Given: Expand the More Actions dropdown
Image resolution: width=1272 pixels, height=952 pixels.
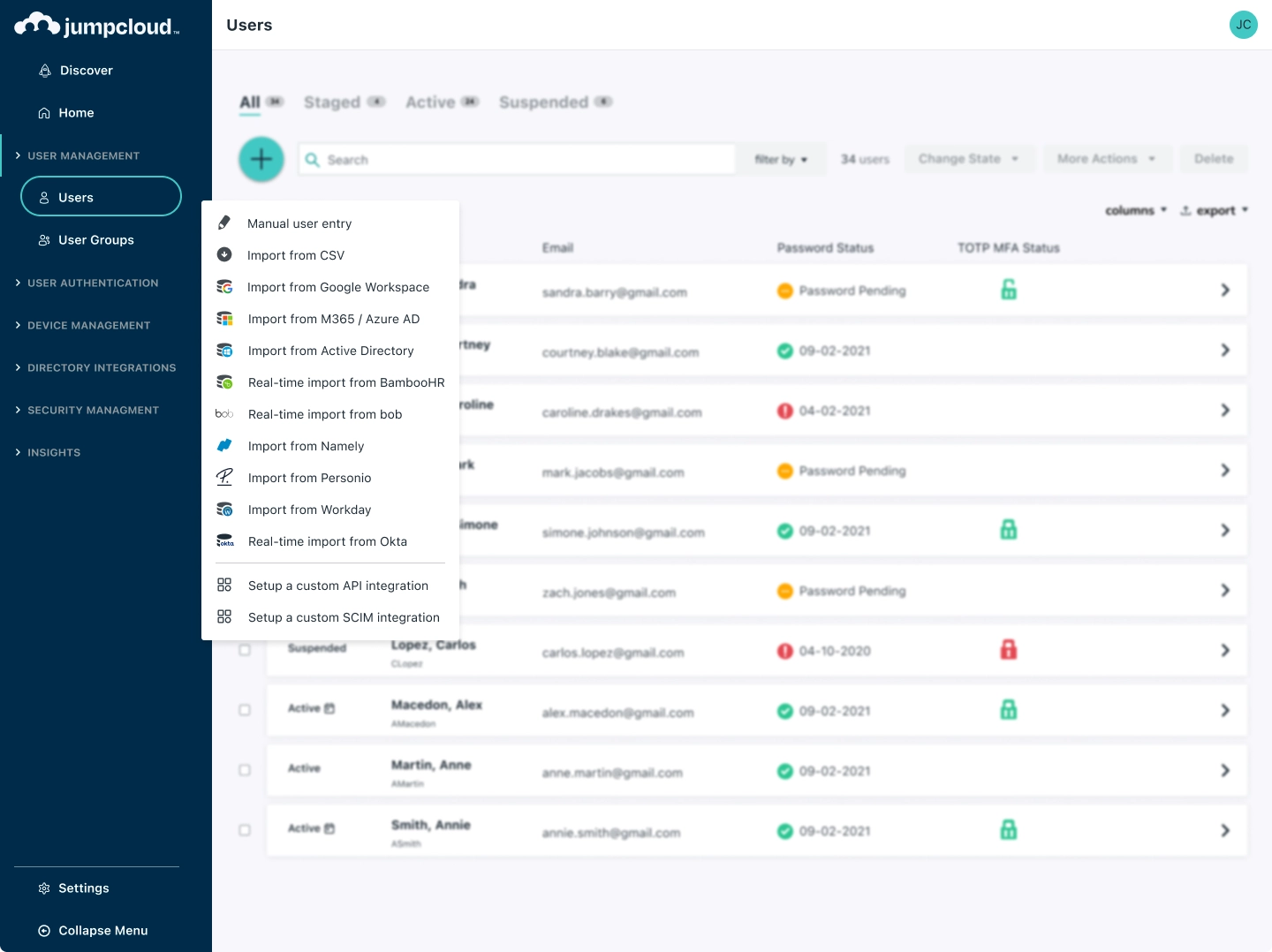Looking at the screenshot, I should pyautogui.click(x=1107, y=159).
